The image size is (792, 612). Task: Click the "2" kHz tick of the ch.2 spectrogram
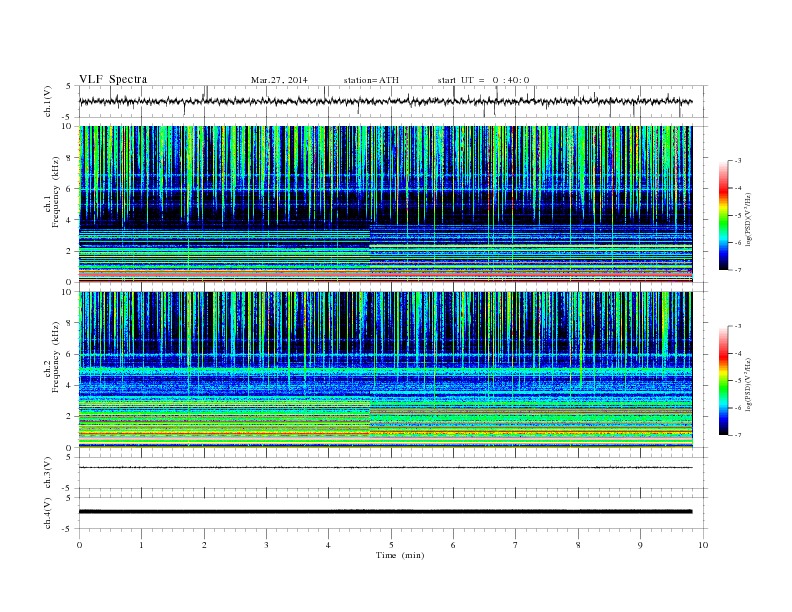pyautogui.click(x=69, y=417)
